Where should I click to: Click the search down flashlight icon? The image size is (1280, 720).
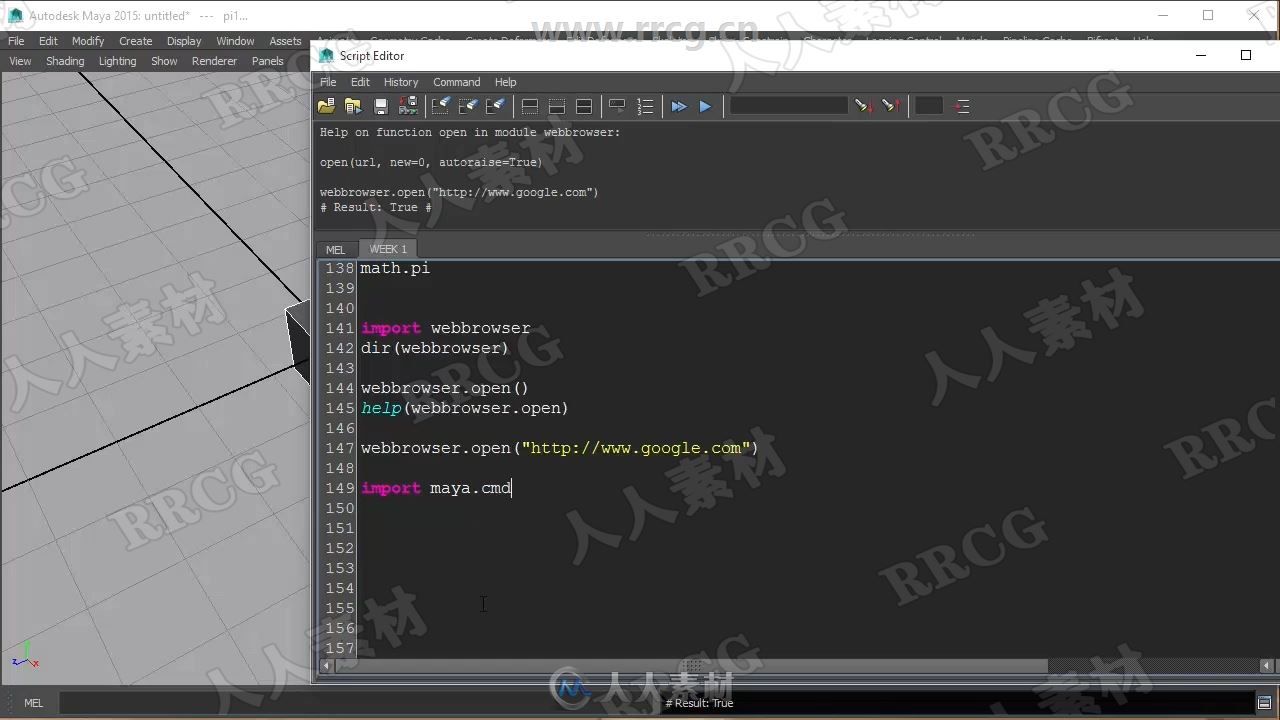coord(863,106)
